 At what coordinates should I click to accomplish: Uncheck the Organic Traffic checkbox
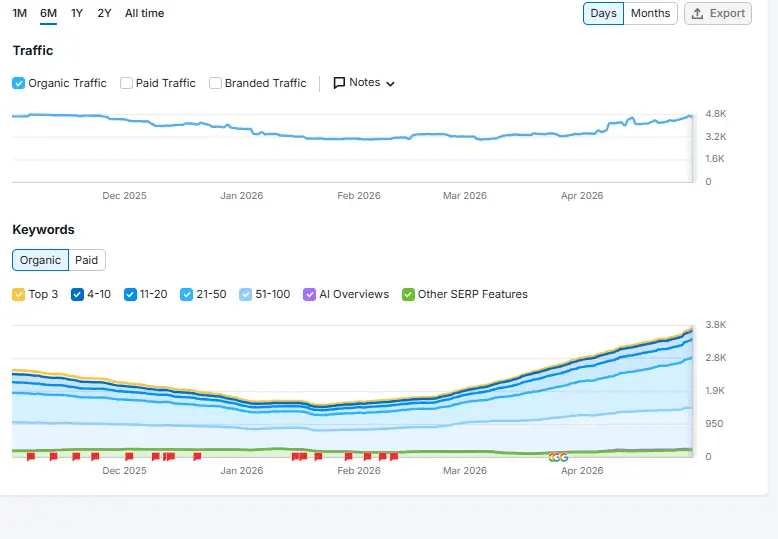click(18, 83)
